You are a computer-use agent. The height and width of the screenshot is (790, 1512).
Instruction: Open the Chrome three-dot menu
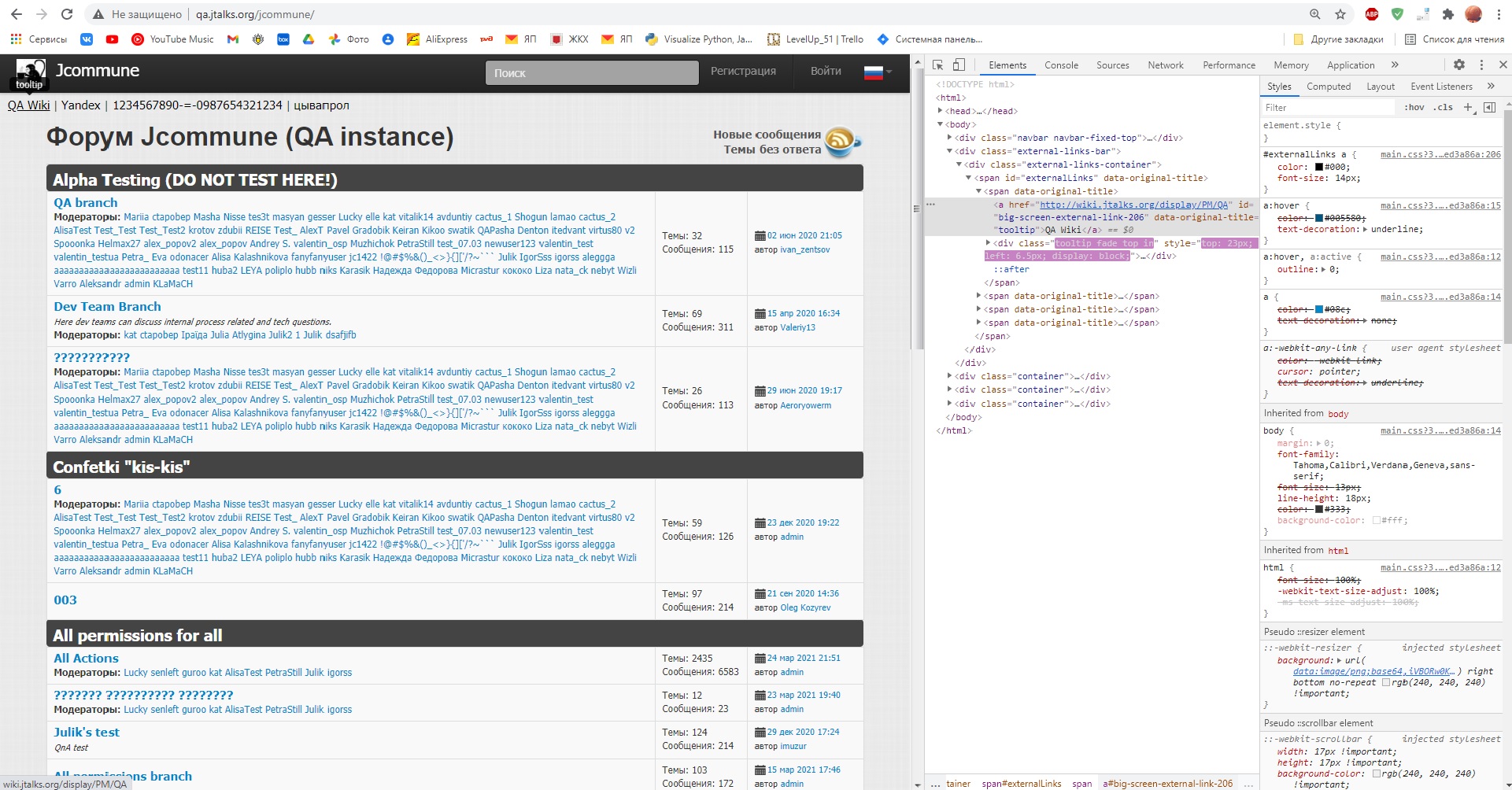(1498, 14)
